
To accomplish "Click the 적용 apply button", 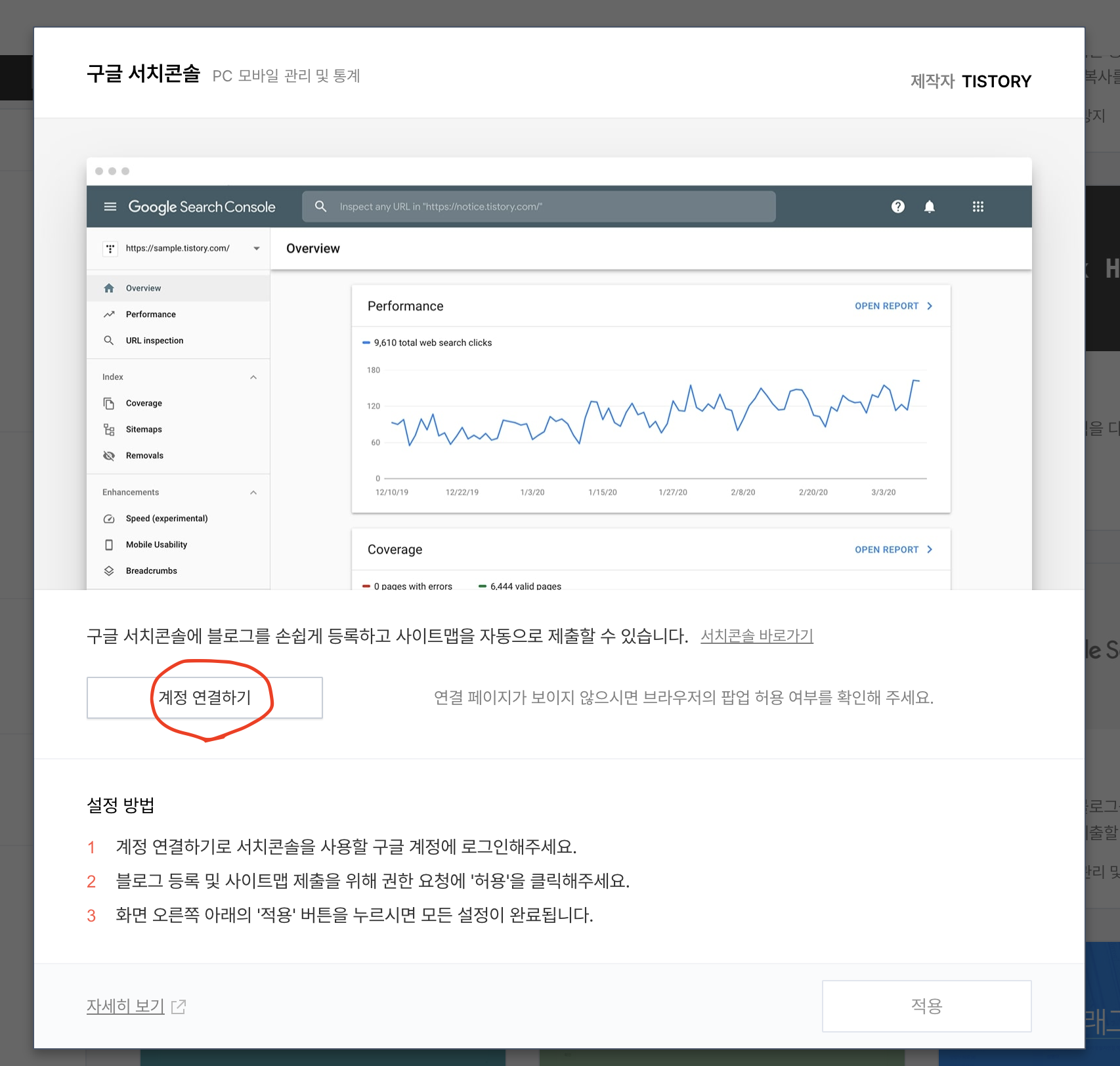I will pyautogui.click(x=926, y=1006).
